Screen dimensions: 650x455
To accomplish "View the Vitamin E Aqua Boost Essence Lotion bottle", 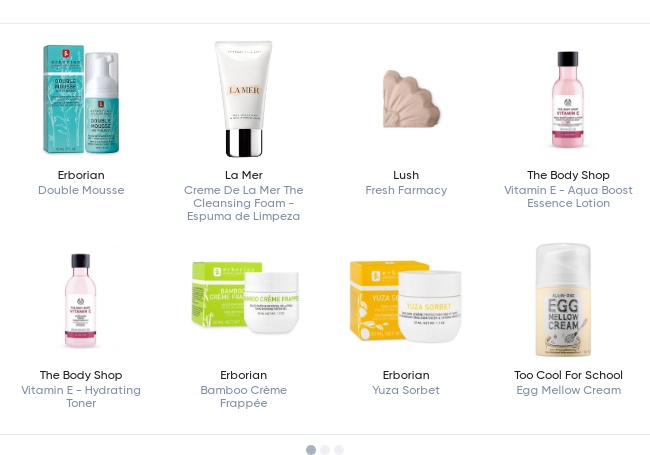I will (568, 99).
